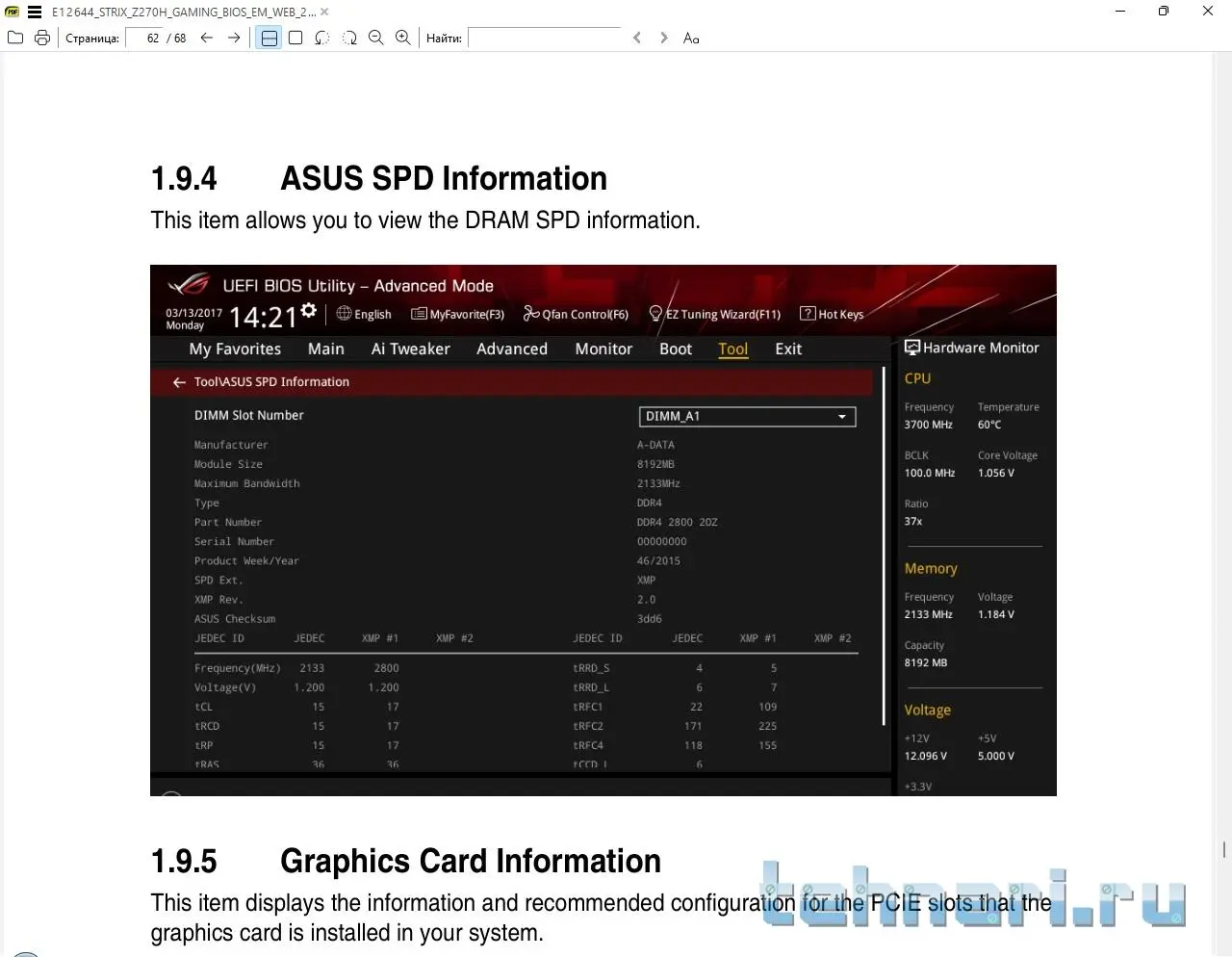
Task: Click the '8192MB' module size value
Action: [655, 464]
